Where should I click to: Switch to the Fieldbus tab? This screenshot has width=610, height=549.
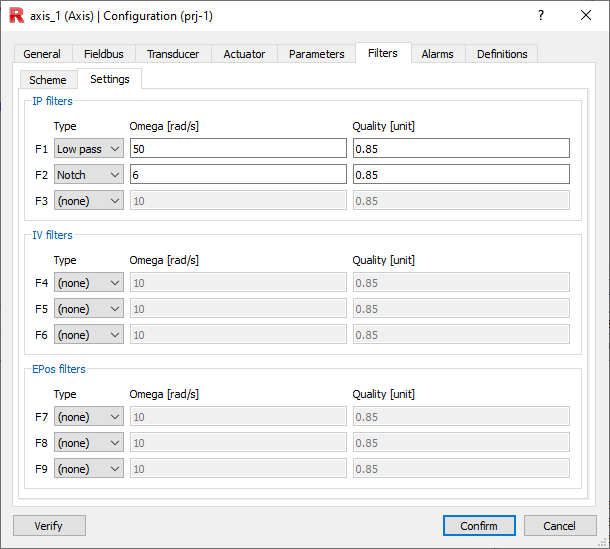tap(104, 54)
